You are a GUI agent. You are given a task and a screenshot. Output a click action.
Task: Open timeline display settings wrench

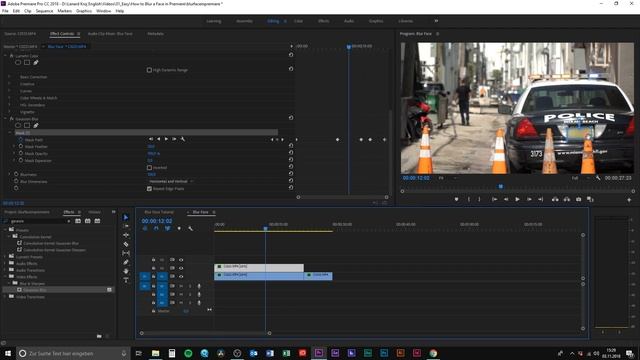click(x=191, y=229)
